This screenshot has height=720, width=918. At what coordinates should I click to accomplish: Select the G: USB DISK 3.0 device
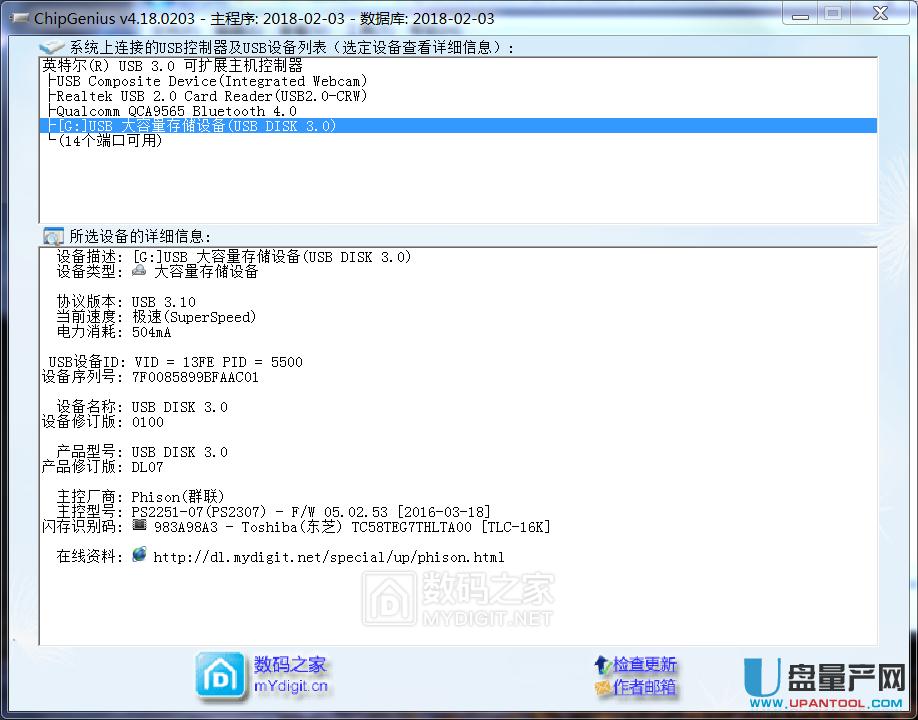point(196,126)
